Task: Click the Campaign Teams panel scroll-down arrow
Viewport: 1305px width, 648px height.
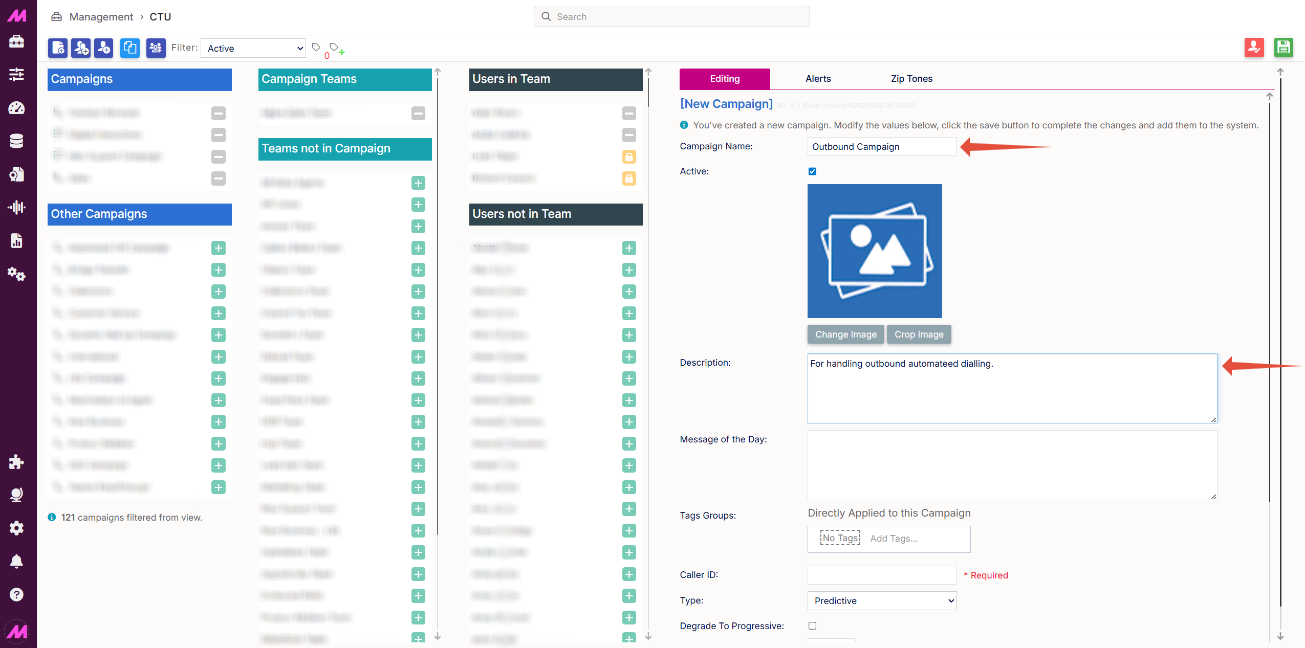Action: pyautogui.click(x=437, y=636)
